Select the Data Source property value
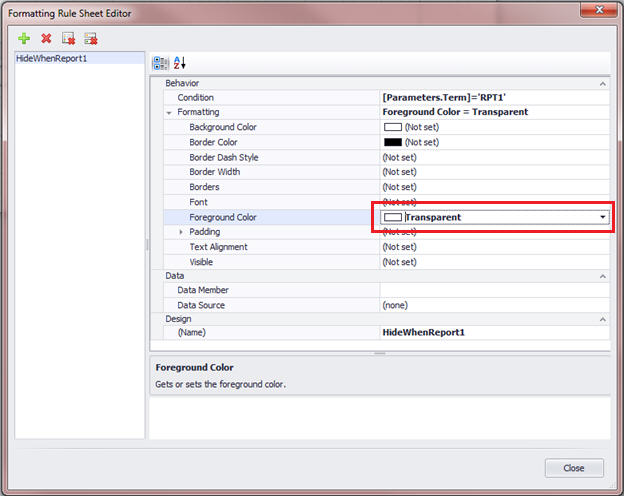Screen dimensions: 624x496 point(490,305)
